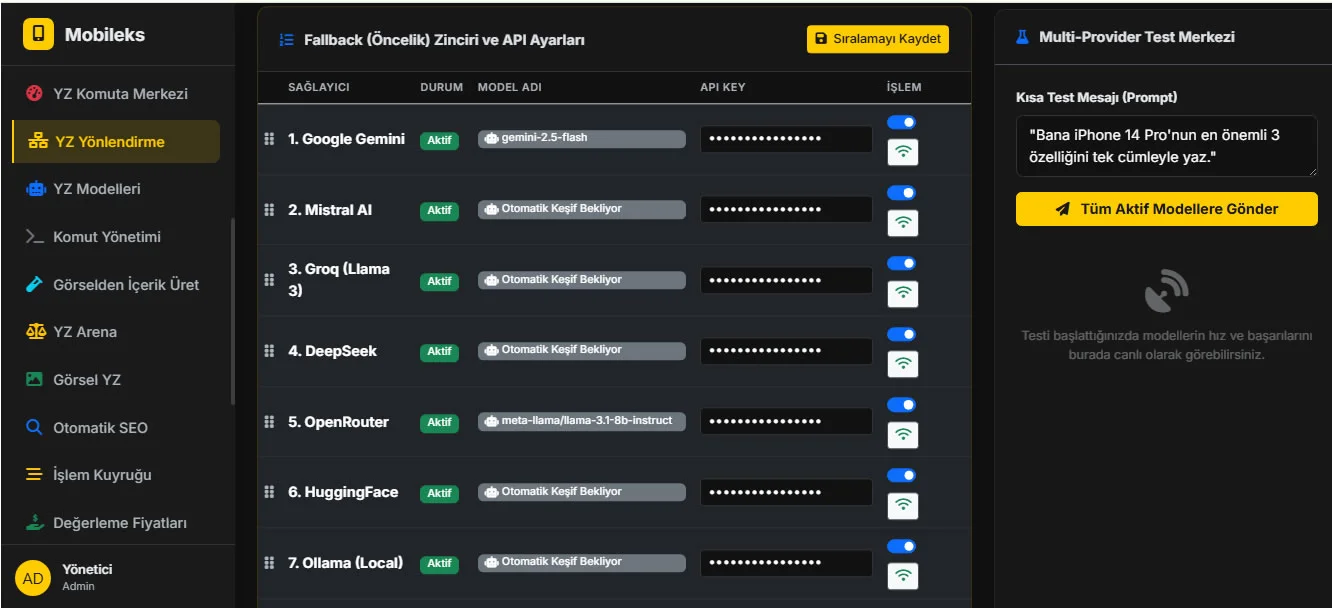Screen dimensions: 1332x608
Task: Click the Google Gemini API key field
Action: (x=786, y=139)
